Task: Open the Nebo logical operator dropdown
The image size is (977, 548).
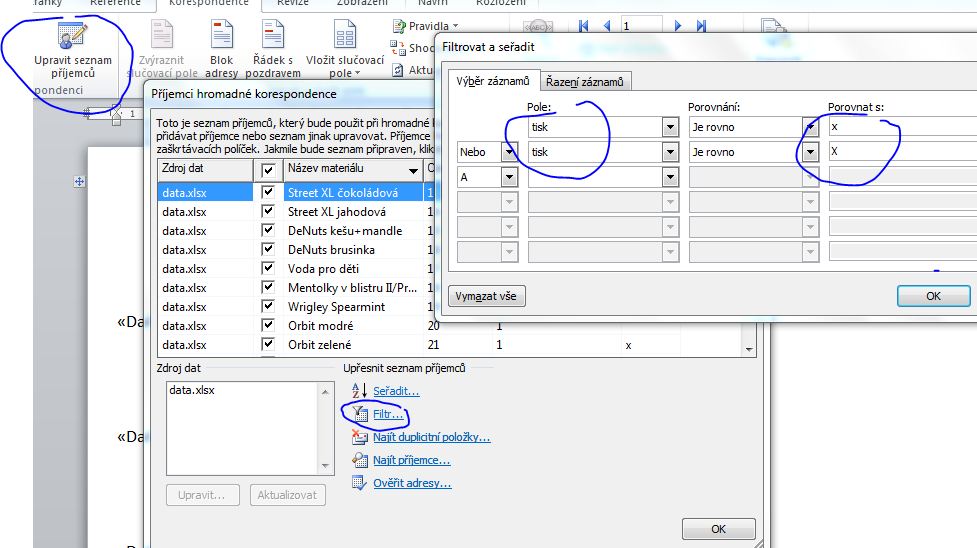Action: tap(509, 152)
